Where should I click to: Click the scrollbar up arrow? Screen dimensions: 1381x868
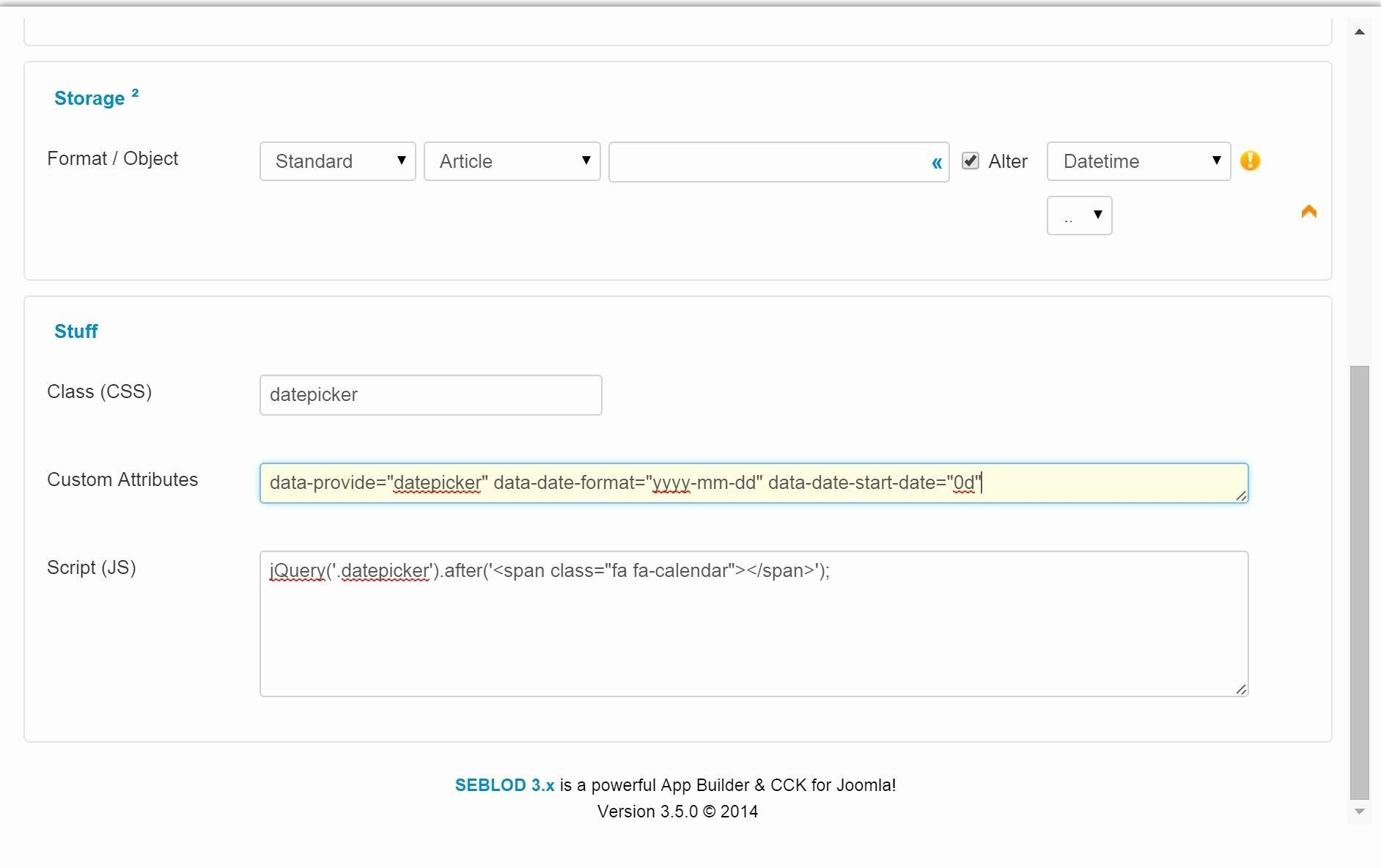tap(1359, 32)
